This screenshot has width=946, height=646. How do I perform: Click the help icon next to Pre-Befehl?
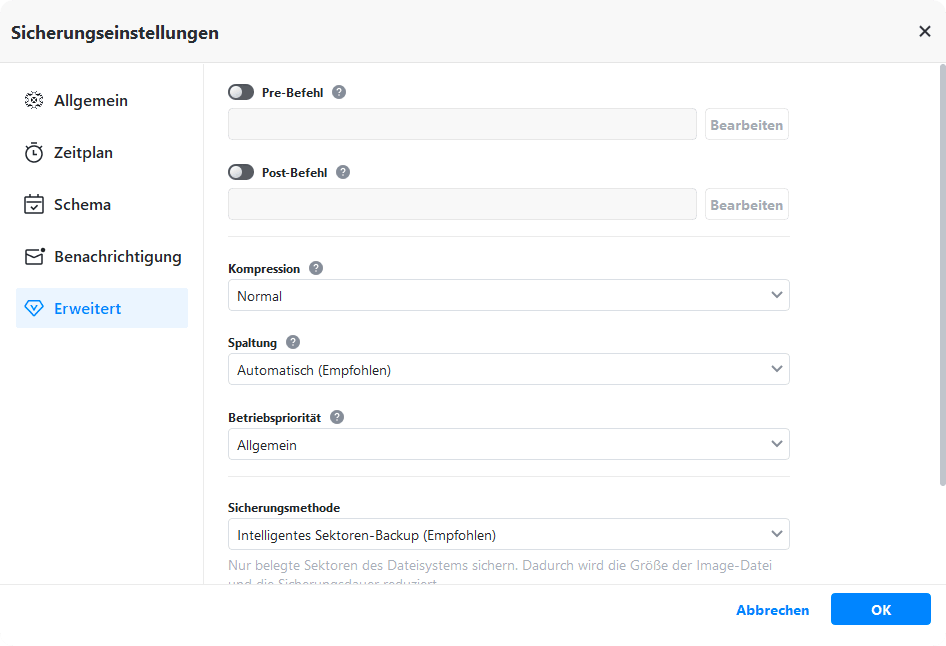tap(339, 92)
